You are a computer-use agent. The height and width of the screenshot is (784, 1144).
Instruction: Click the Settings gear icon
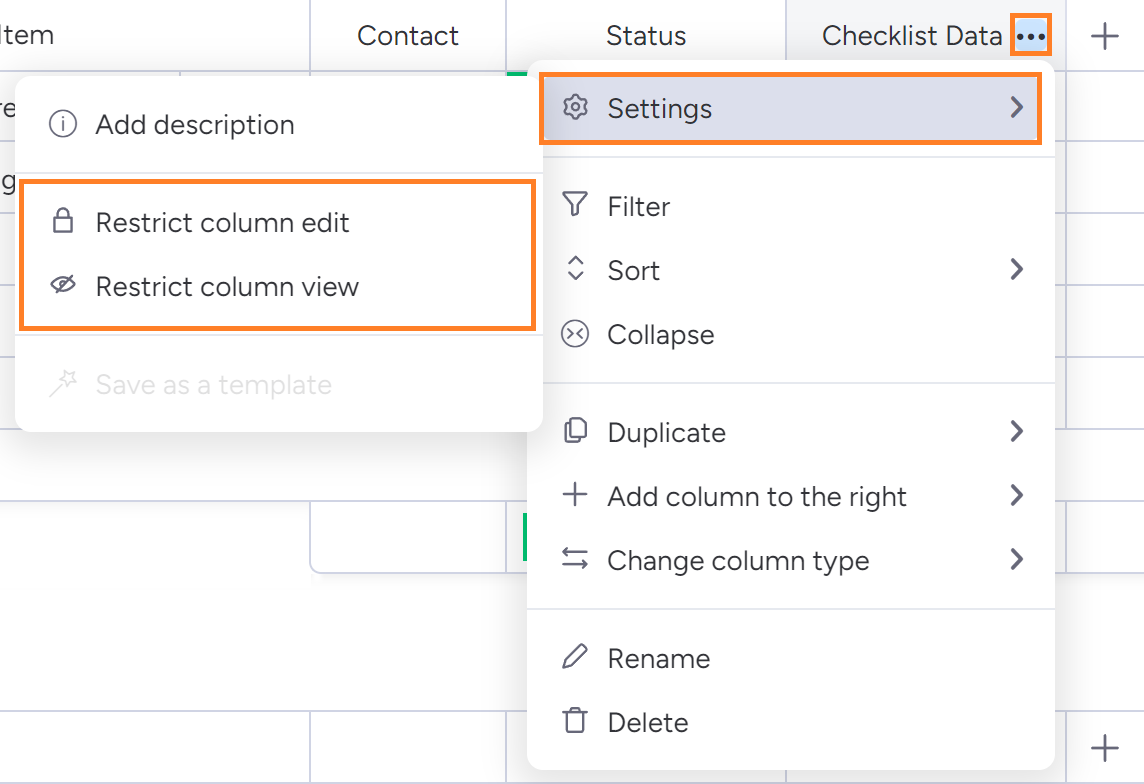tap(575, 108)
